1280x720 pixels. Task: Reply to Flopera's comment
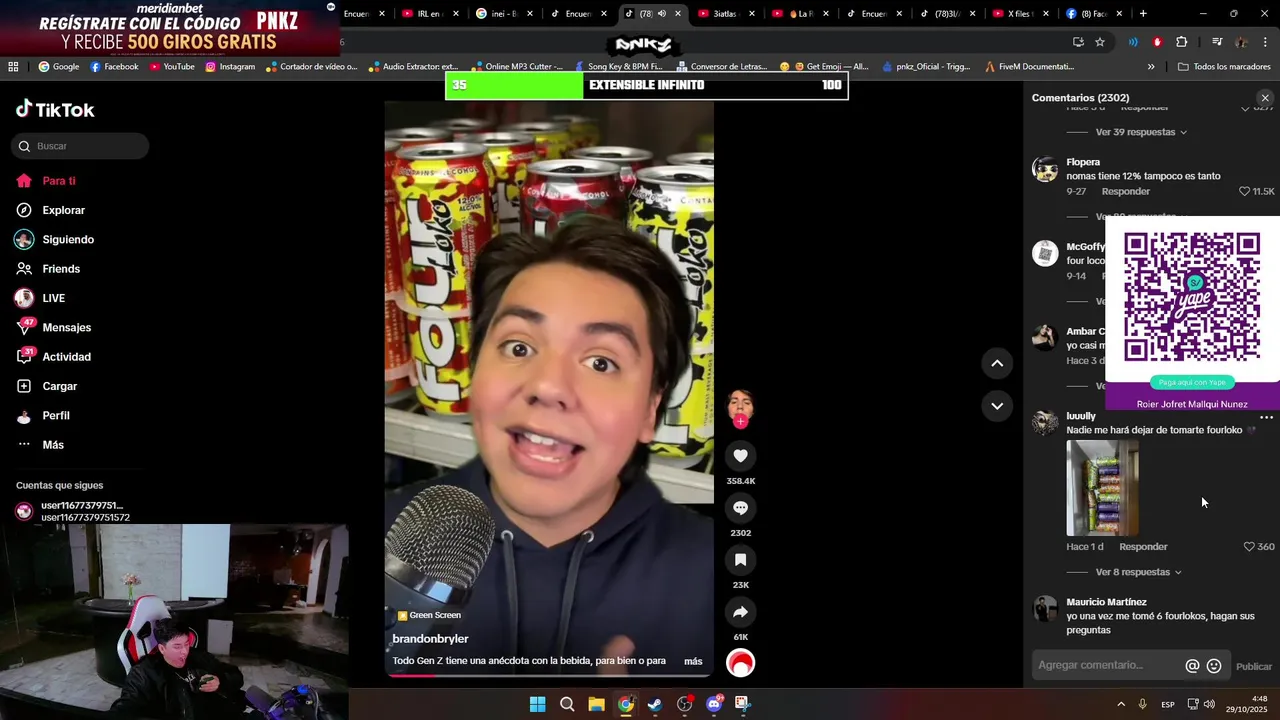[1125, 191]
